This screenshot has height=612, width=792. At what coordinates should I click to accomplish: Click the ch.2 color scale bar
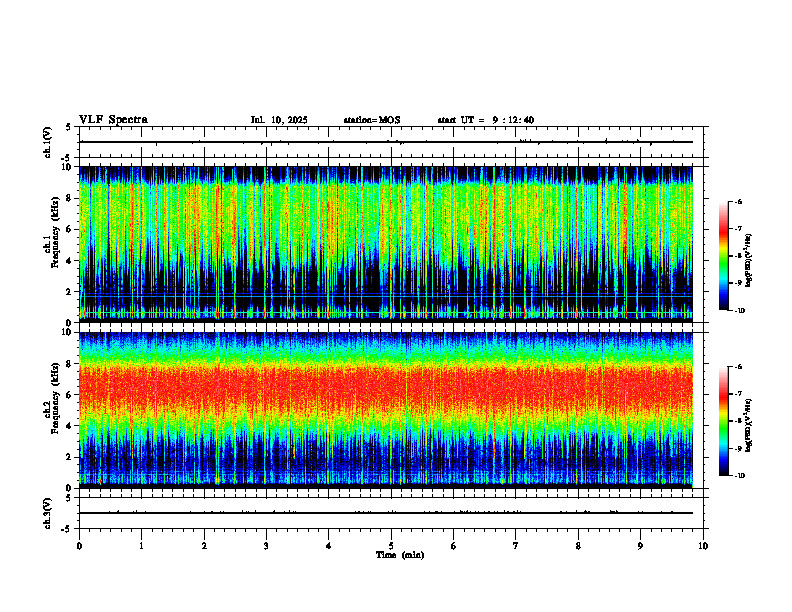point(724,421)
